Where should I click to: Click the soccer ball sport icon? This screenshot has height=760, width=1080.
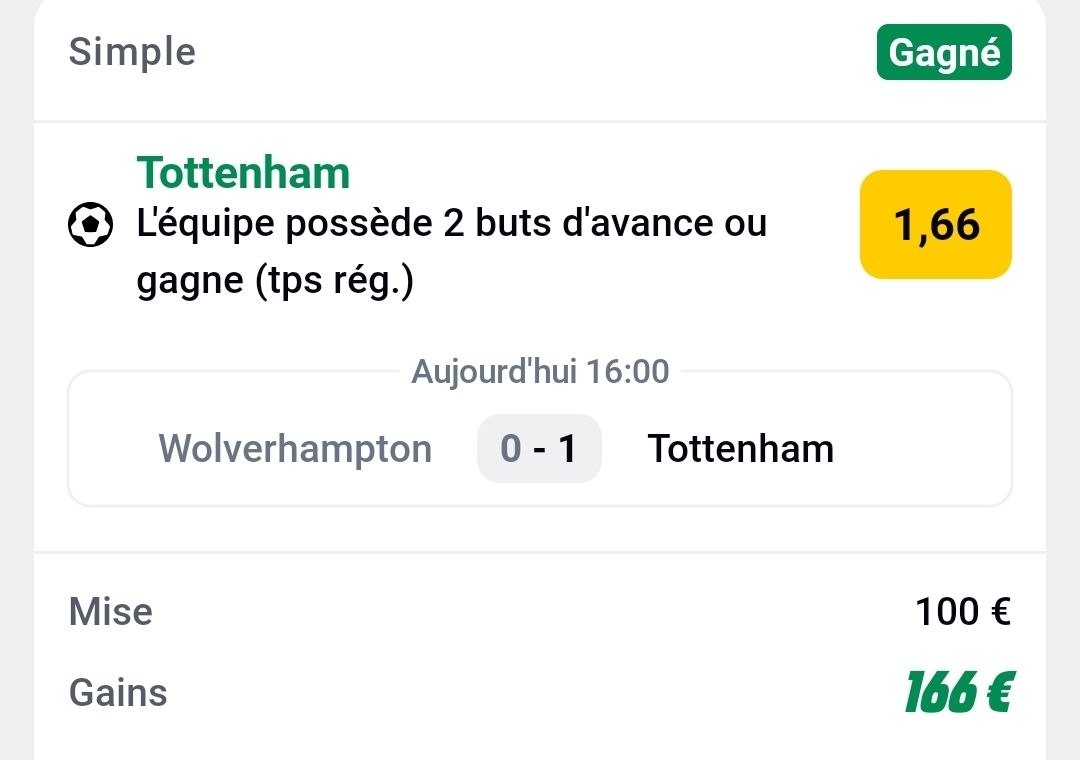coord(91,225)
